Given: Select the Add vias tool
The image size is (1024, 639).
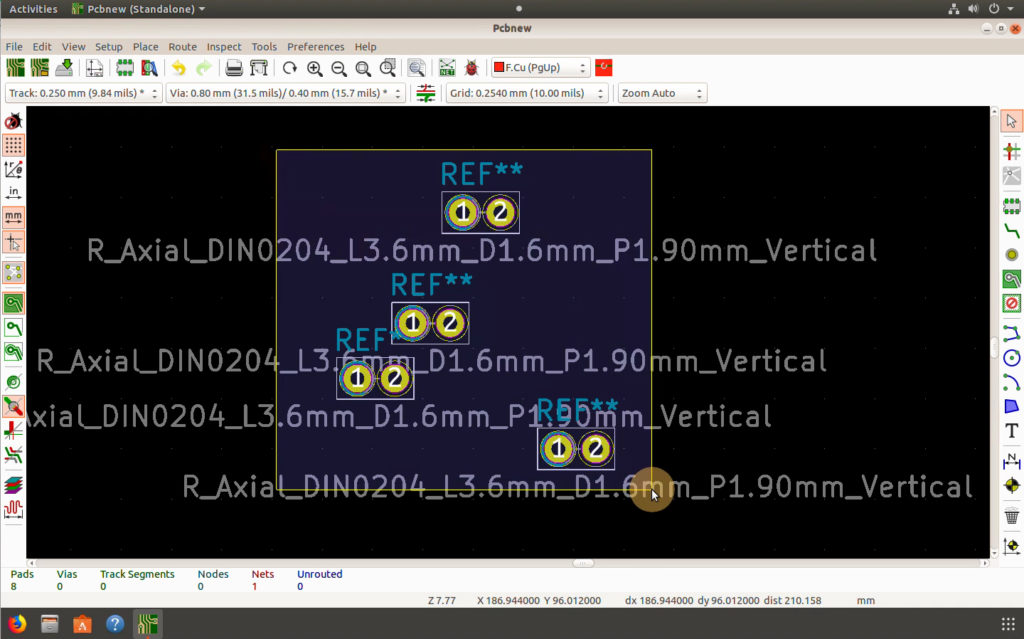Looking at the screenshot, I should click(x=1011, y=255).
